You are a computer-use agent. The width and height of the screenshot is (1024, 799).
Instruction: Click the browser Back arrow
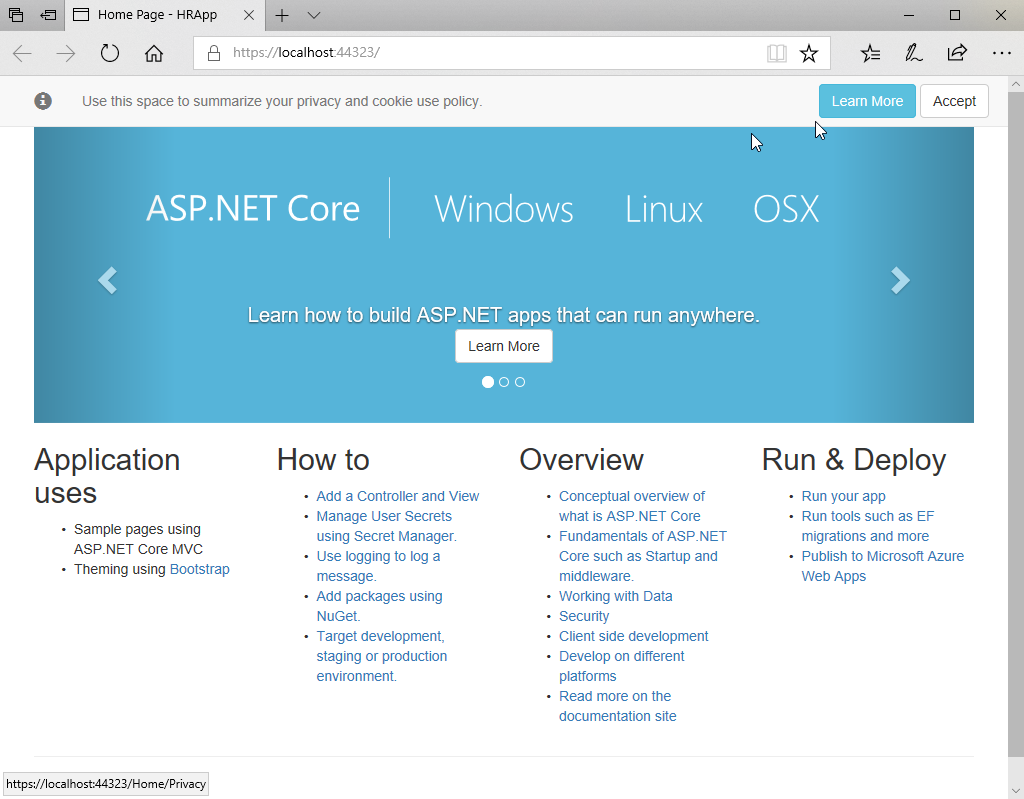(x=22, y=53)
